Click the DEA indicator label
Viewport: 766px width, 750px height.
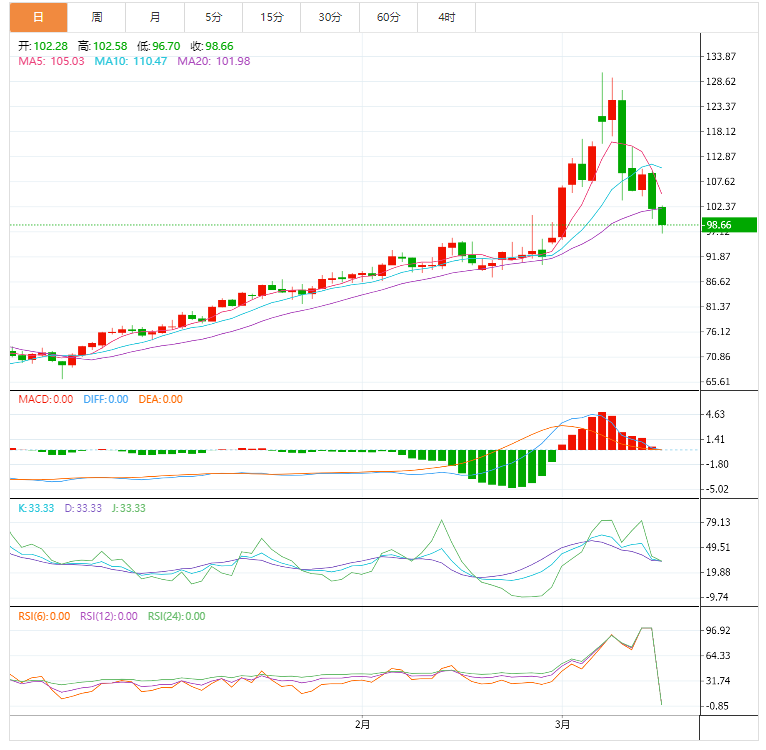coord(160,400)
